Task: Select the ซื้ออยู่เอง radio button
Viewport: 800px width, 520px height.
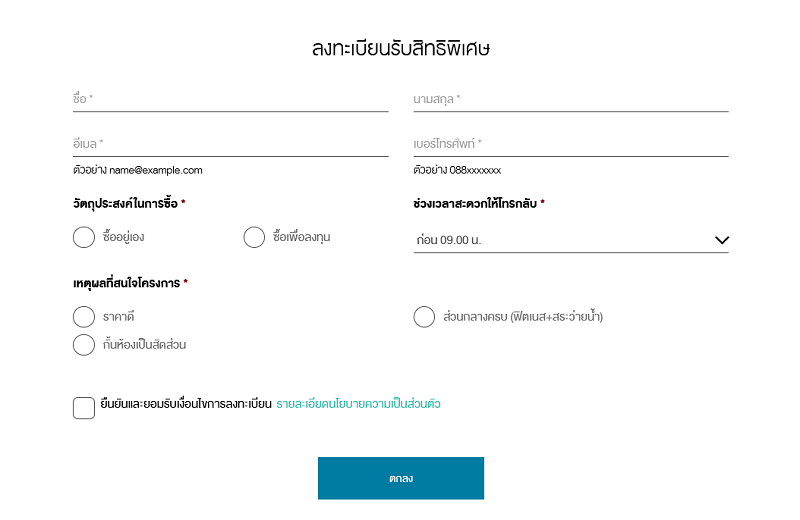Action: tap(84, 237)
